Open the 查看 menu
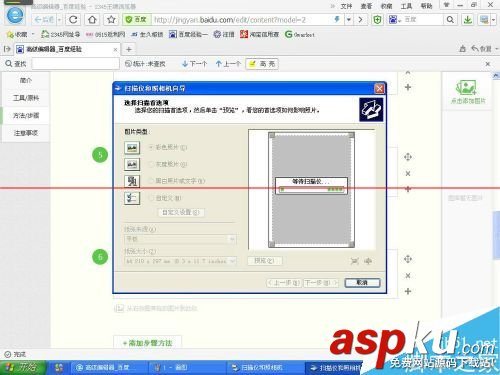The height and width of the screenshot is (375, 500). click(366, 6)
